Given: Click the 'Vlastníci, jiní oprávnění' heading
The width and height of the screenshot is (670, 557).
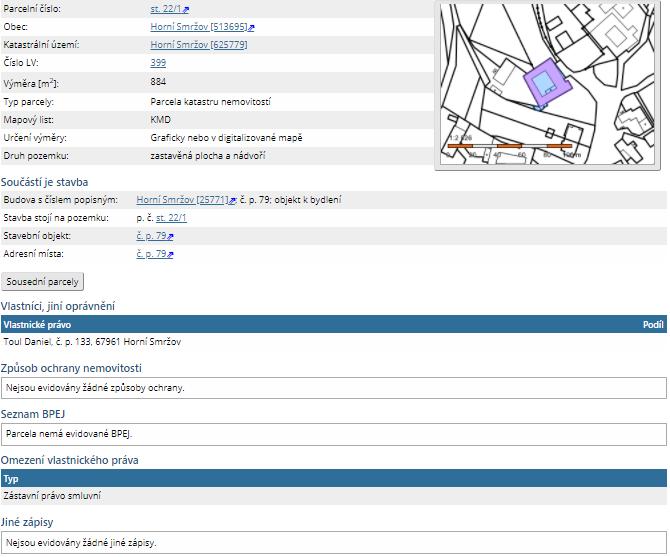Looking at the screenshot, I should [x=58, y=306].
